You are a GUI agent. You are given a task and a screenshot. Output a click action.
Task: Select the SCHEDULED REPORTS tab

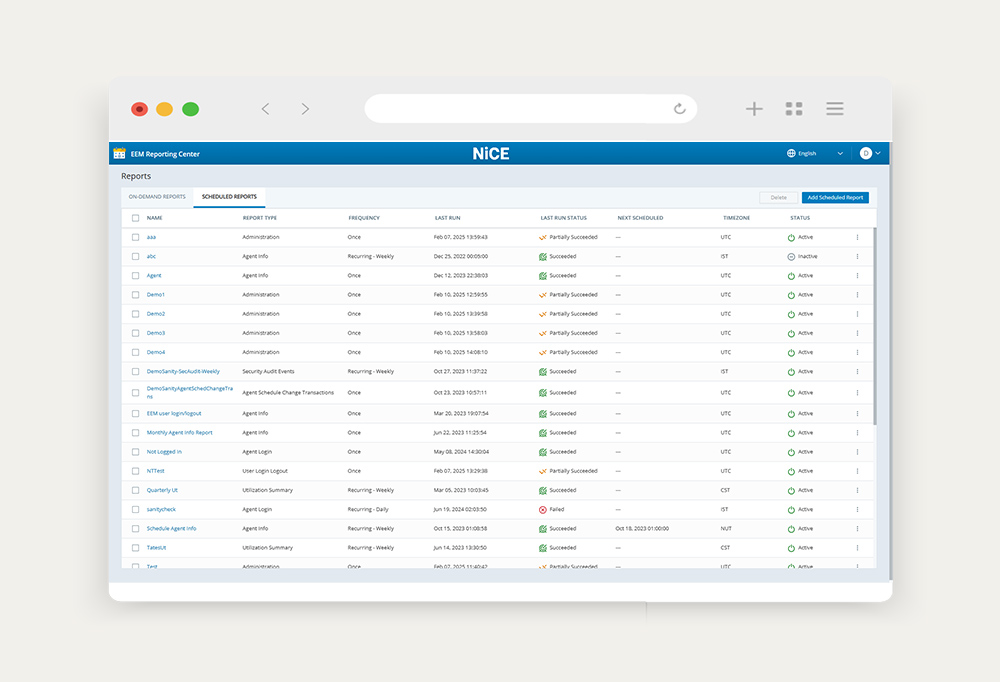(231, 197)
